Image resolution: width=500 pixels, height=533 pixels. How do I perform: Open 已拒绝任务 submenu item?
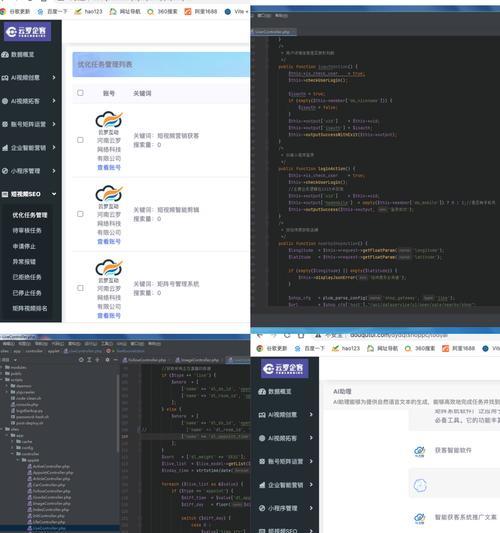(27, 277)
